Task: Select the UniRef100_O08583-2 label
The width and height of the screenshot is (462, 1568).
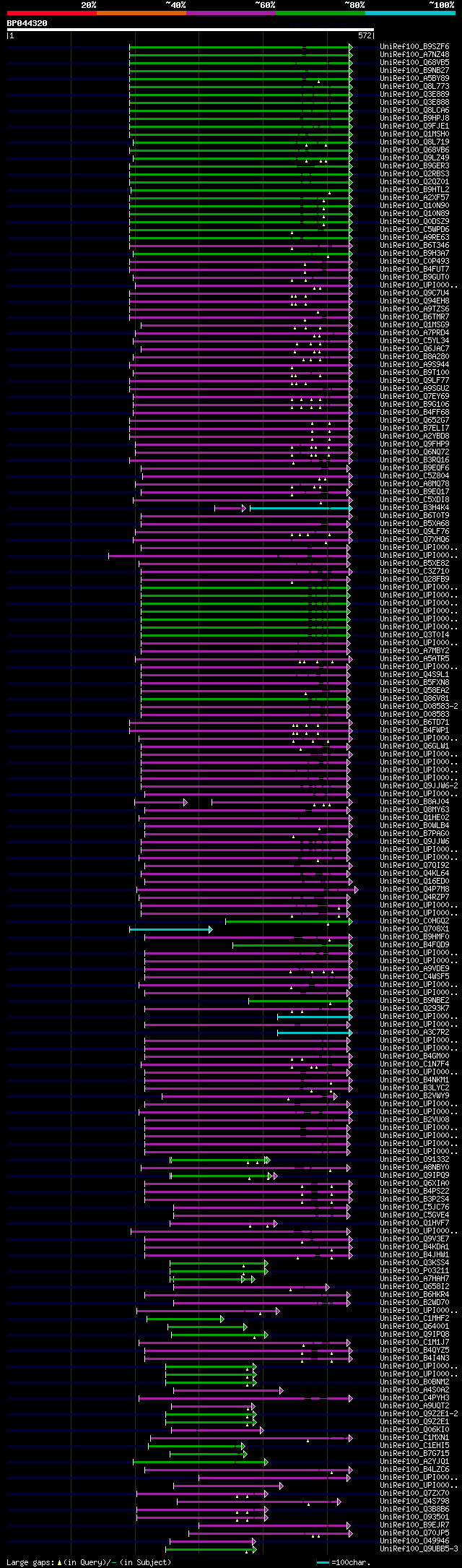Action: [x=419, y=707]
